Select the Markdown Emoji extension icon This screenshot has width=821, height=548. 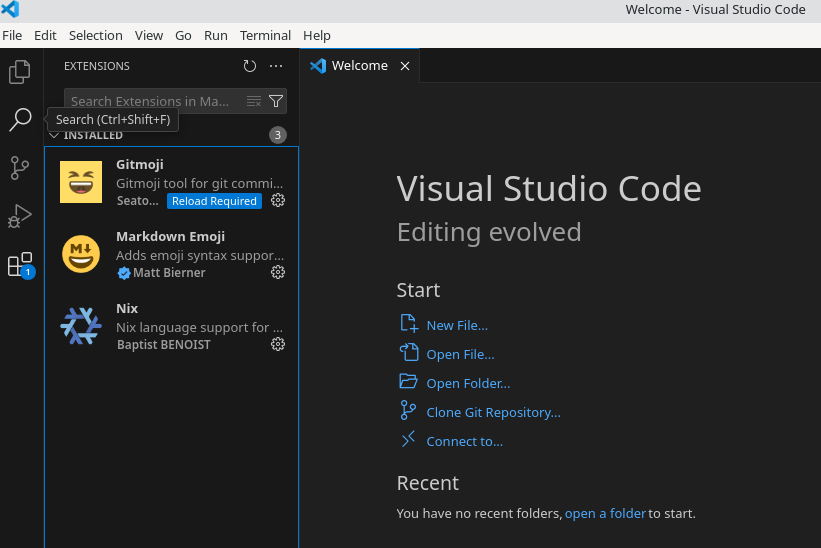click(81, 254)
